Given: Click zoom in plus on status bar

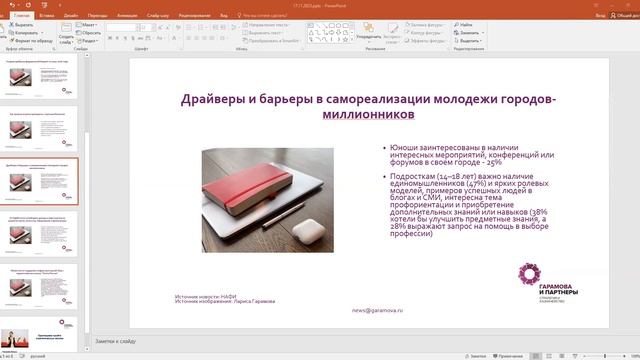Looking at the screenshot, I should coord(624,356).
